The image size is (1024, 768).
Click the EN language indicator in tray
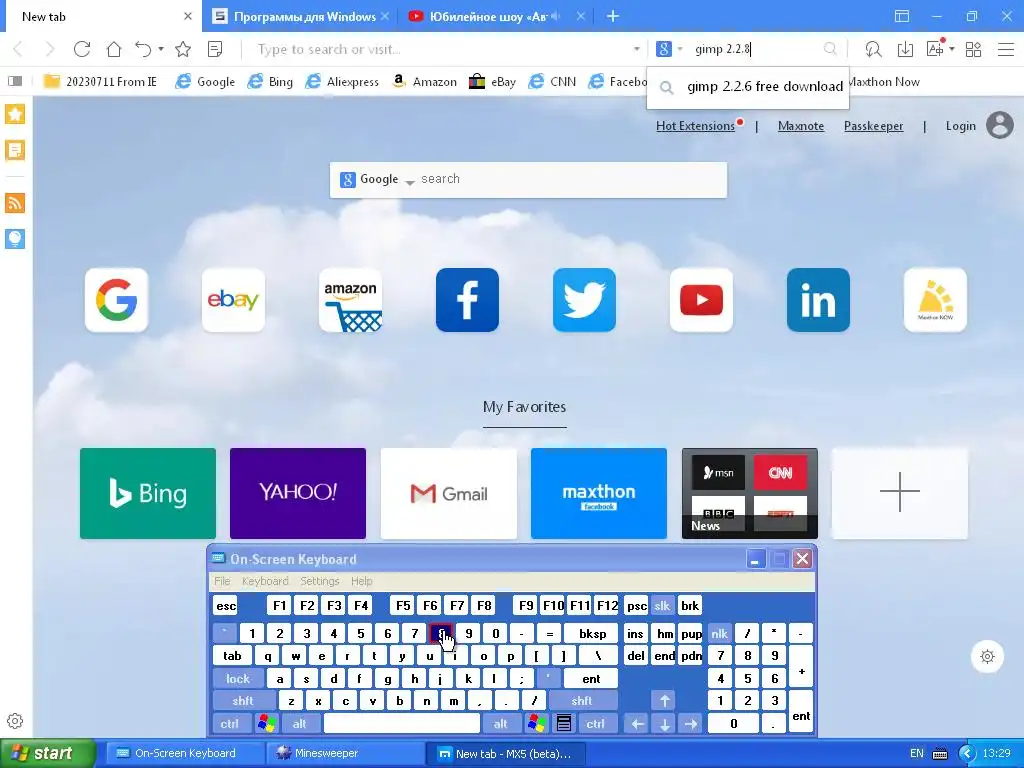[x=917, y=753]
